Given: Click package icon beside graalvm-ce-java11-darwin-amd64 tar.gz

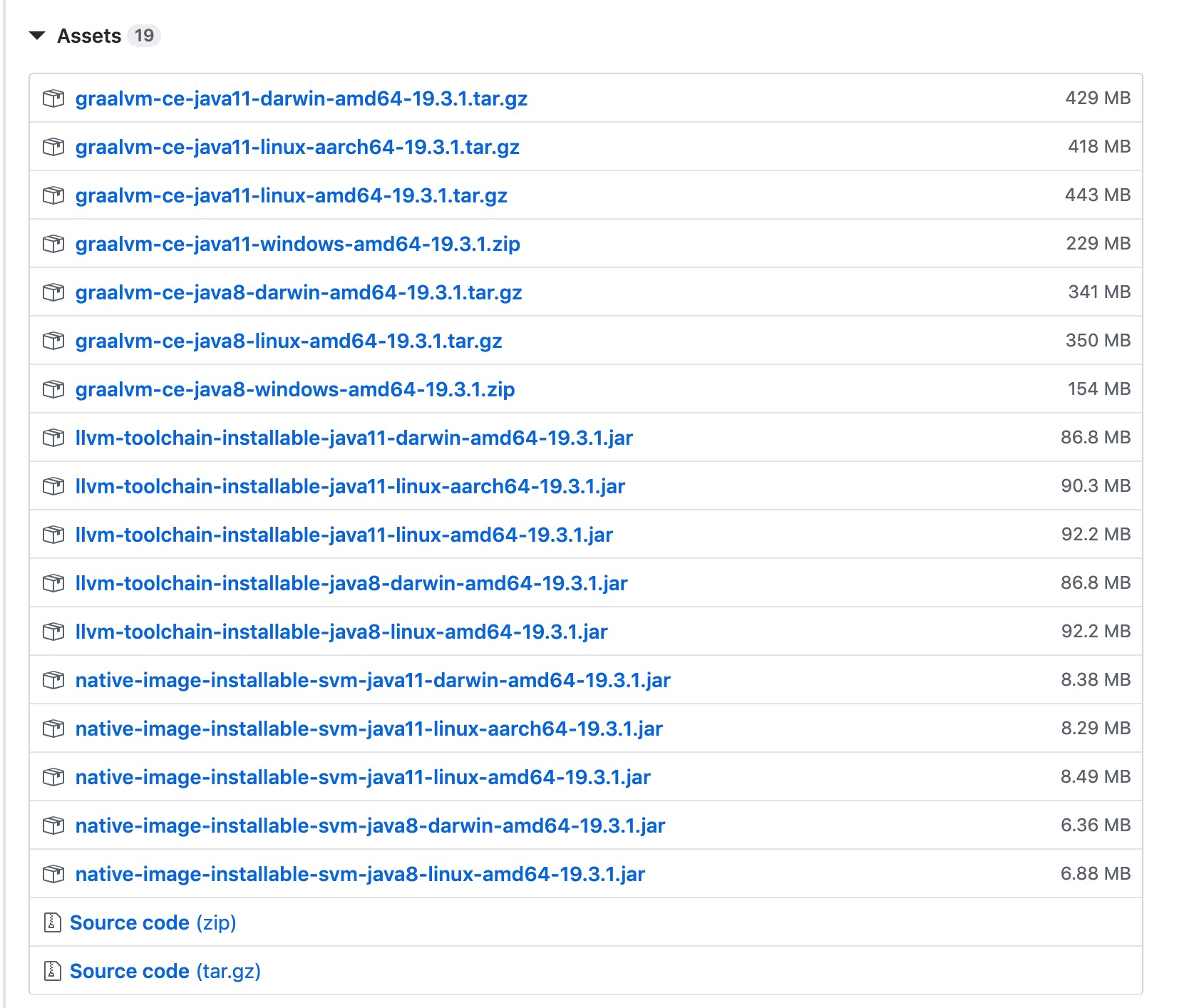Looking at the screenshot, I should (53, 98).
